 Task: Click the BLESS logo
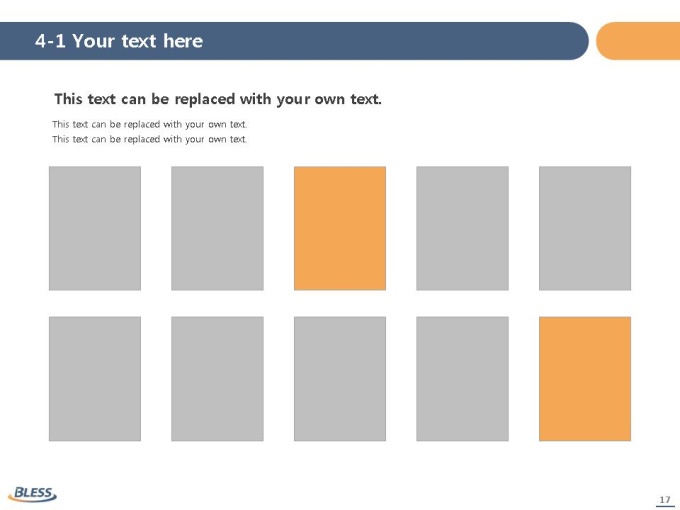(33, 494)
